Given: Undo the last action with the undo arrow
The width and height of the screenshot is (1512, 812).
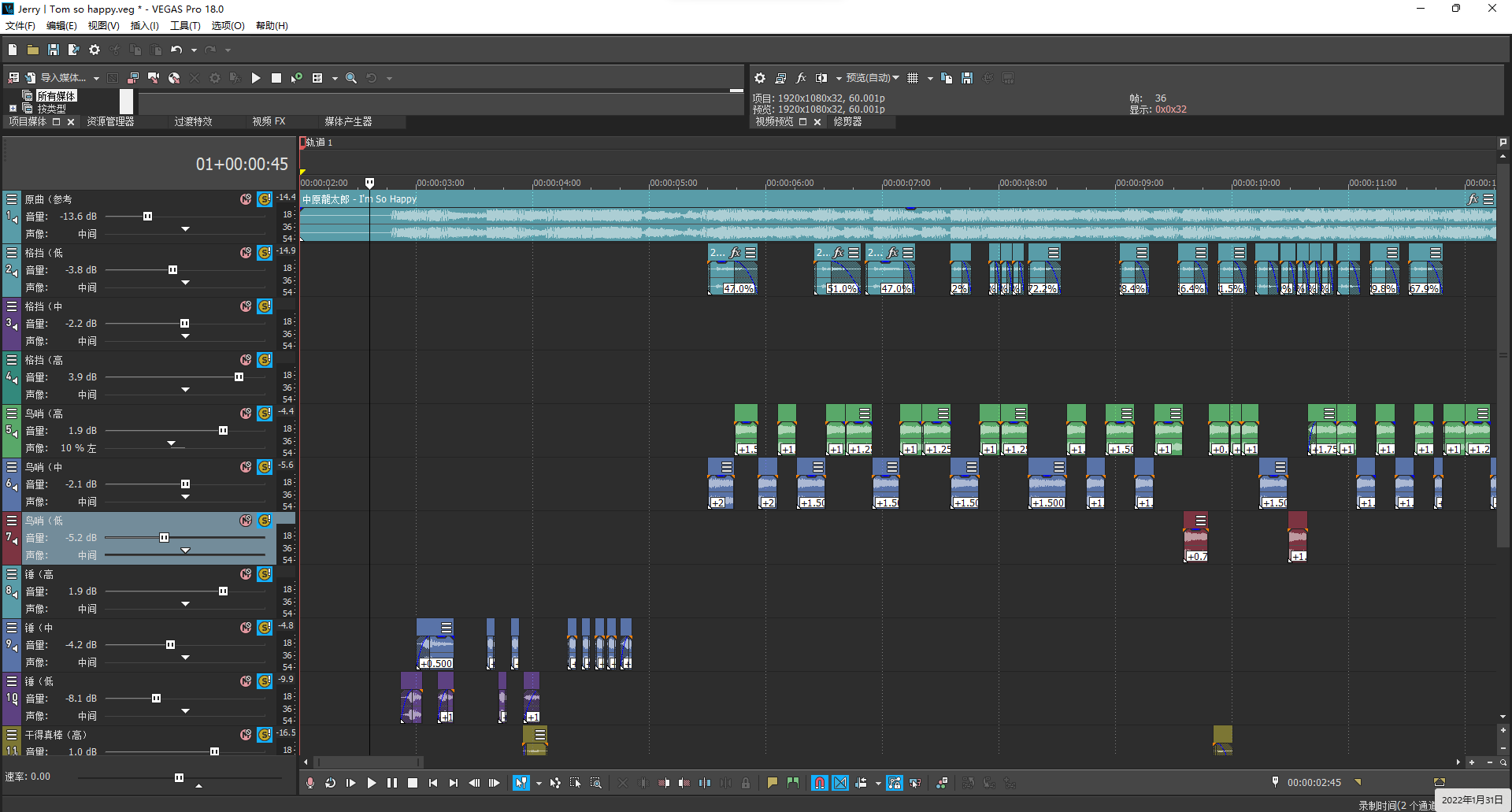Looking at the screenshot, I should [176, 50].
